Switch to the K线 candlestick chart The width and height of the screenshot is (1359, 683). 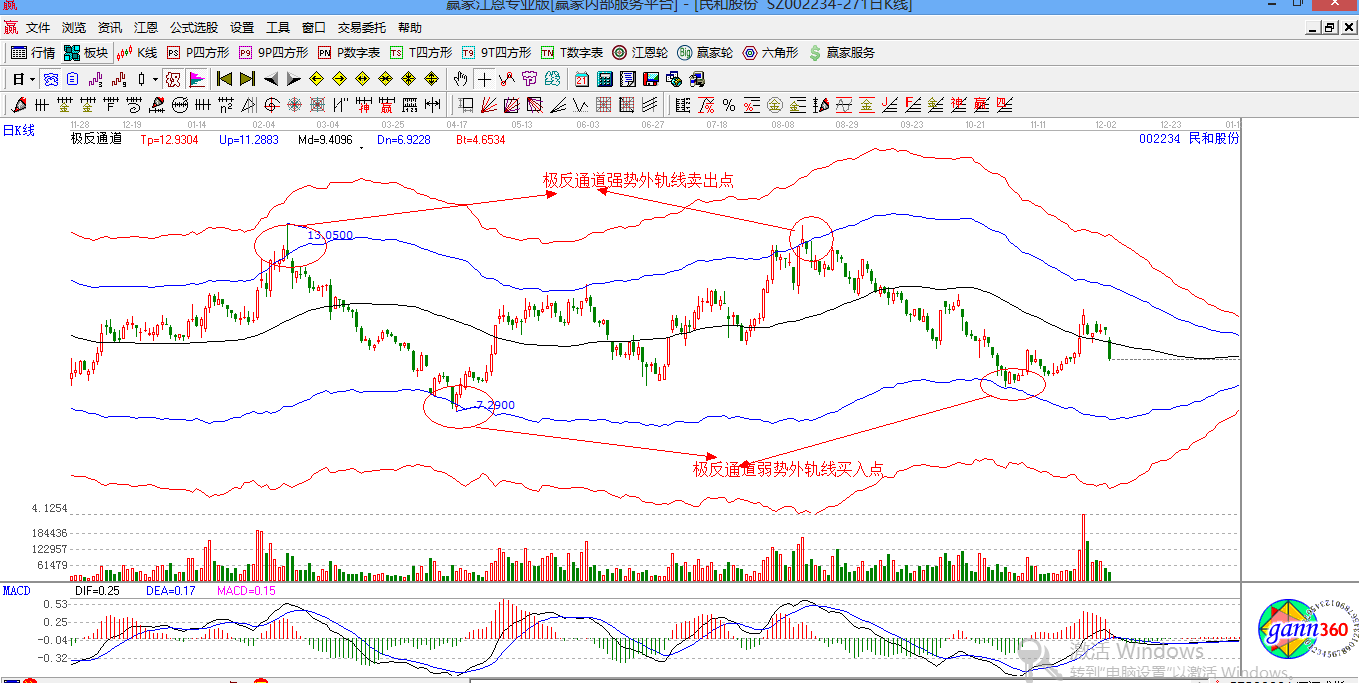click(137, 53)
